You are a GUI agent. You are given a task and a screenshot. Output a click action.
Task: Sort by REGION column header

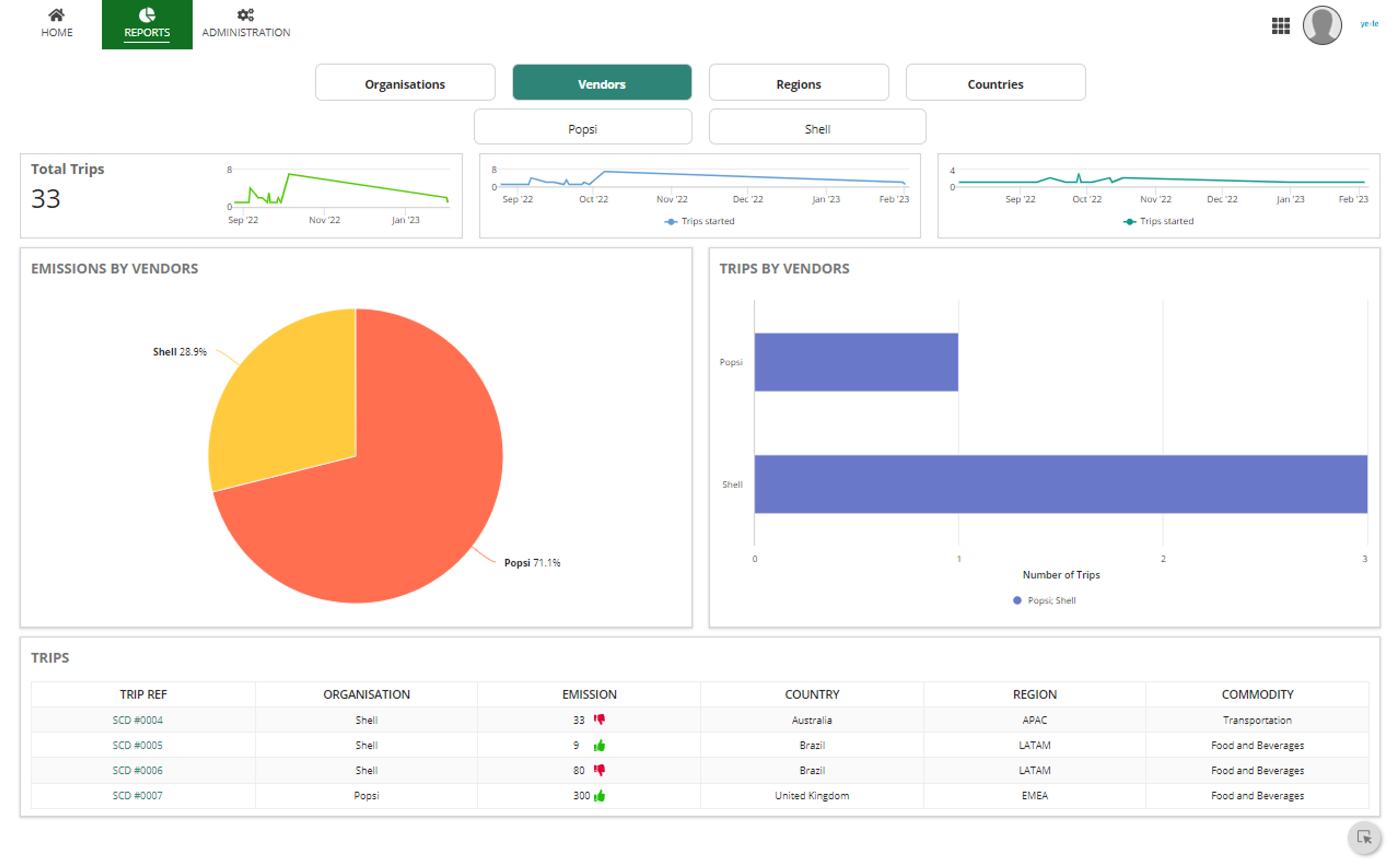click(1034, 694)
